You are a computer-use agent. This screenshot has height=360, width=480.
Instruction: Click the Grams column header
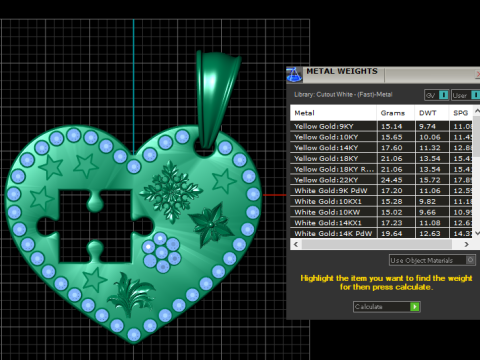[x=396, y=113]
